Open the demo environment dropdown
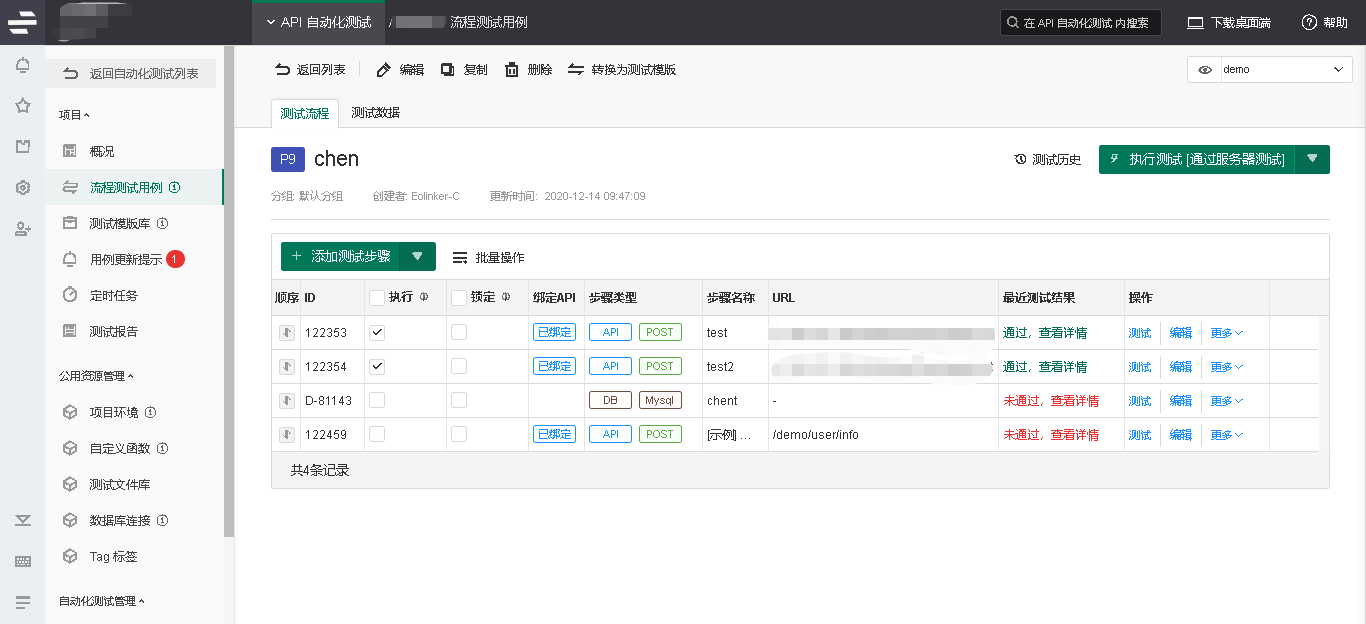 (1269, 70)
